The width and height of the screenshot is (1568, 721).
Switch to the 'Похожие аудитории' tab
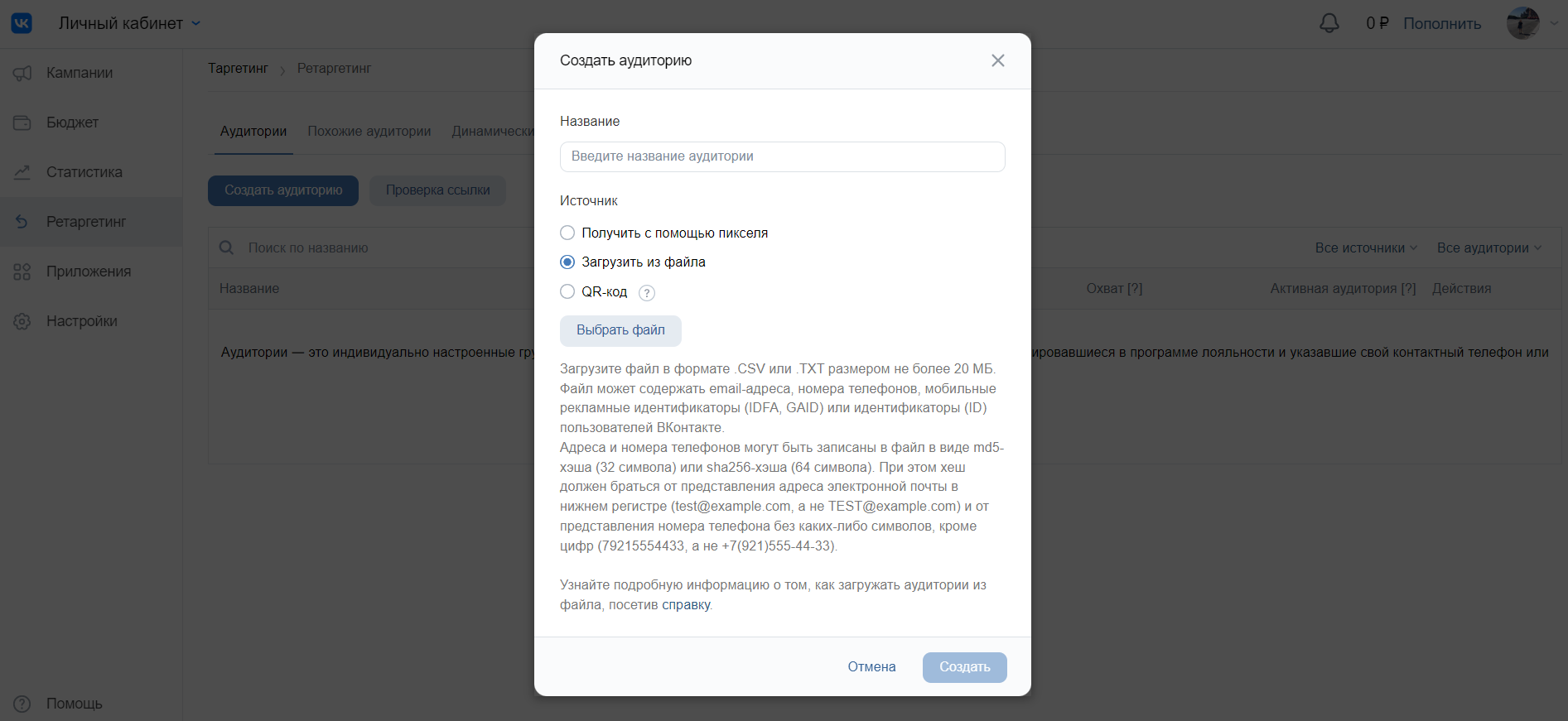(x=369, y=131)
